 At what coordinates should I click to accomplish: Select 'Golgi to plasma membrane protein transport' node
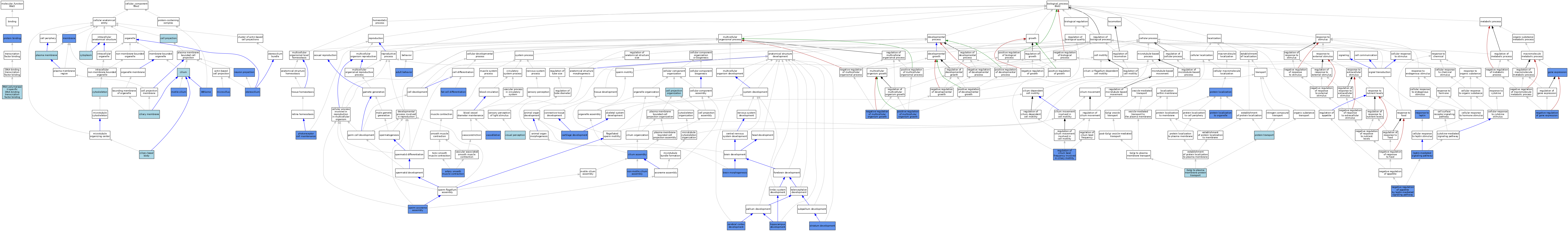coord(1195,173)
